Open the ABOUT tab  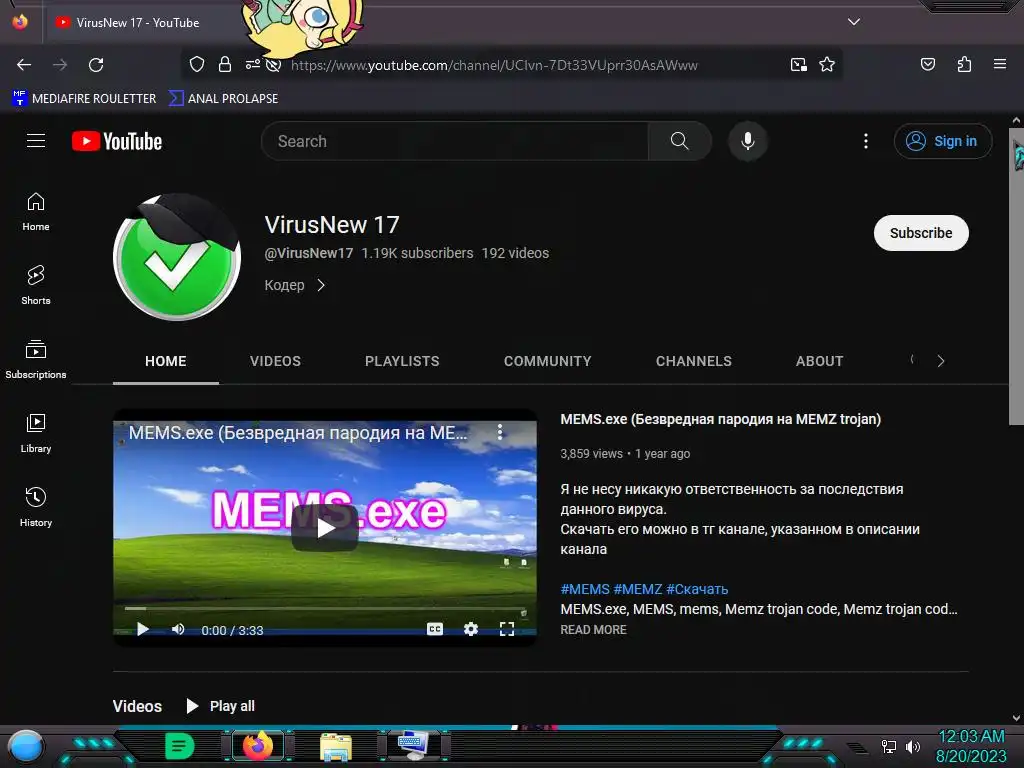click(x=819, y=361)
